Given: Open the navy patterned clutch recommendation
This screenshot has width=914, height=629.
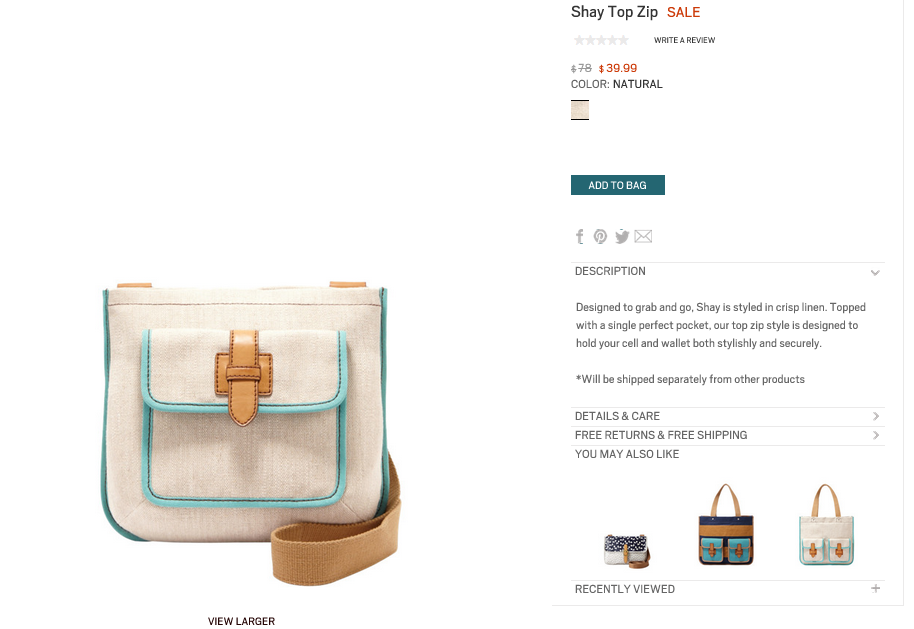Looking at the screenshot, I should (x=626, y=550).
